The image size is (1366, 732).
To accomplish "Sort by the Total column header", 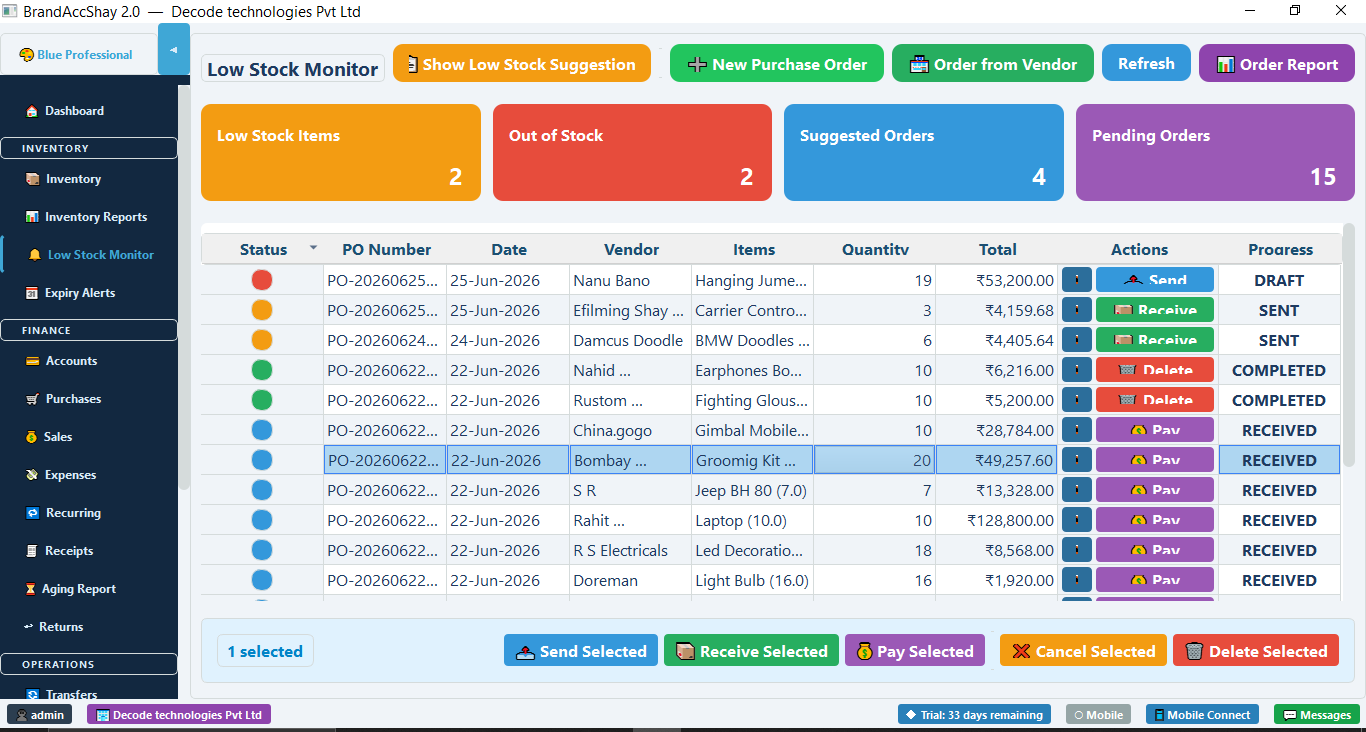I will click(997, 249).
